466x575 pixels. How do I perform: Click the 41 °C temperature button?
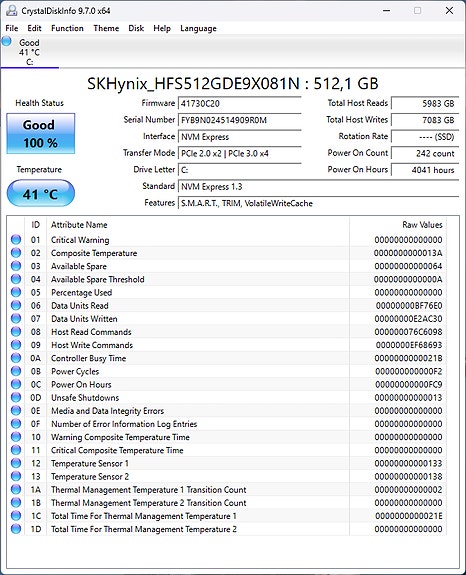click(41, 193)
